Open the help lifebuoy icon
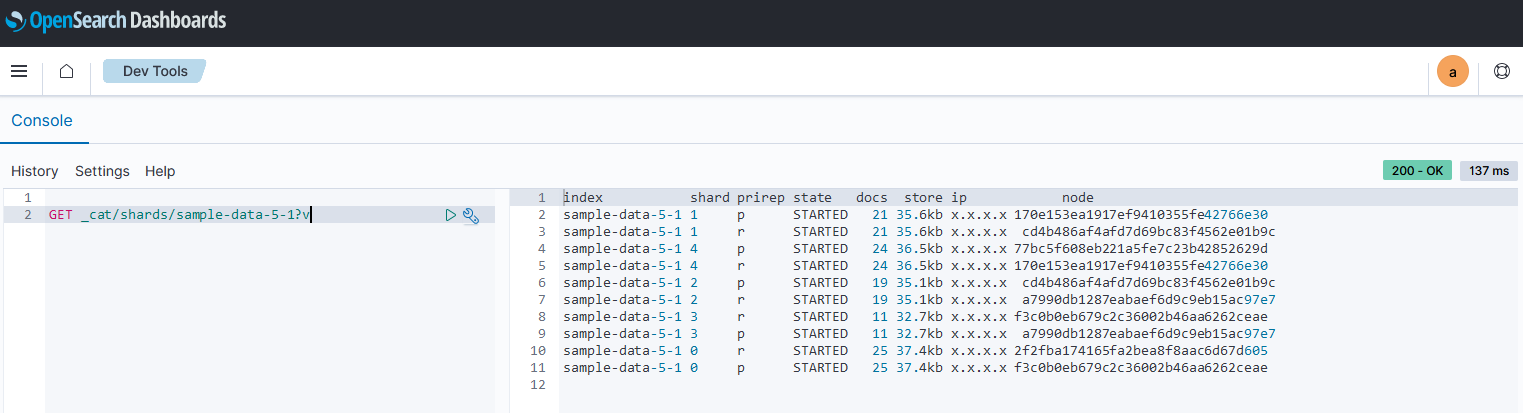This screenshot has height=413, width=1524. coord(1501,72)
